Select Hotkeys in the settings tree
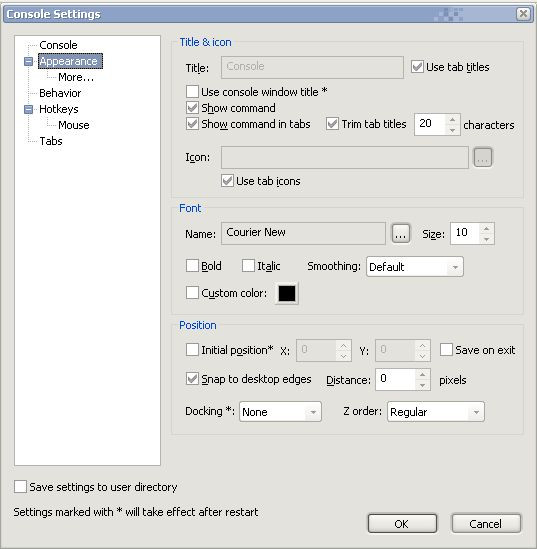This screenshot has width=537, height=549. [58, 109]
